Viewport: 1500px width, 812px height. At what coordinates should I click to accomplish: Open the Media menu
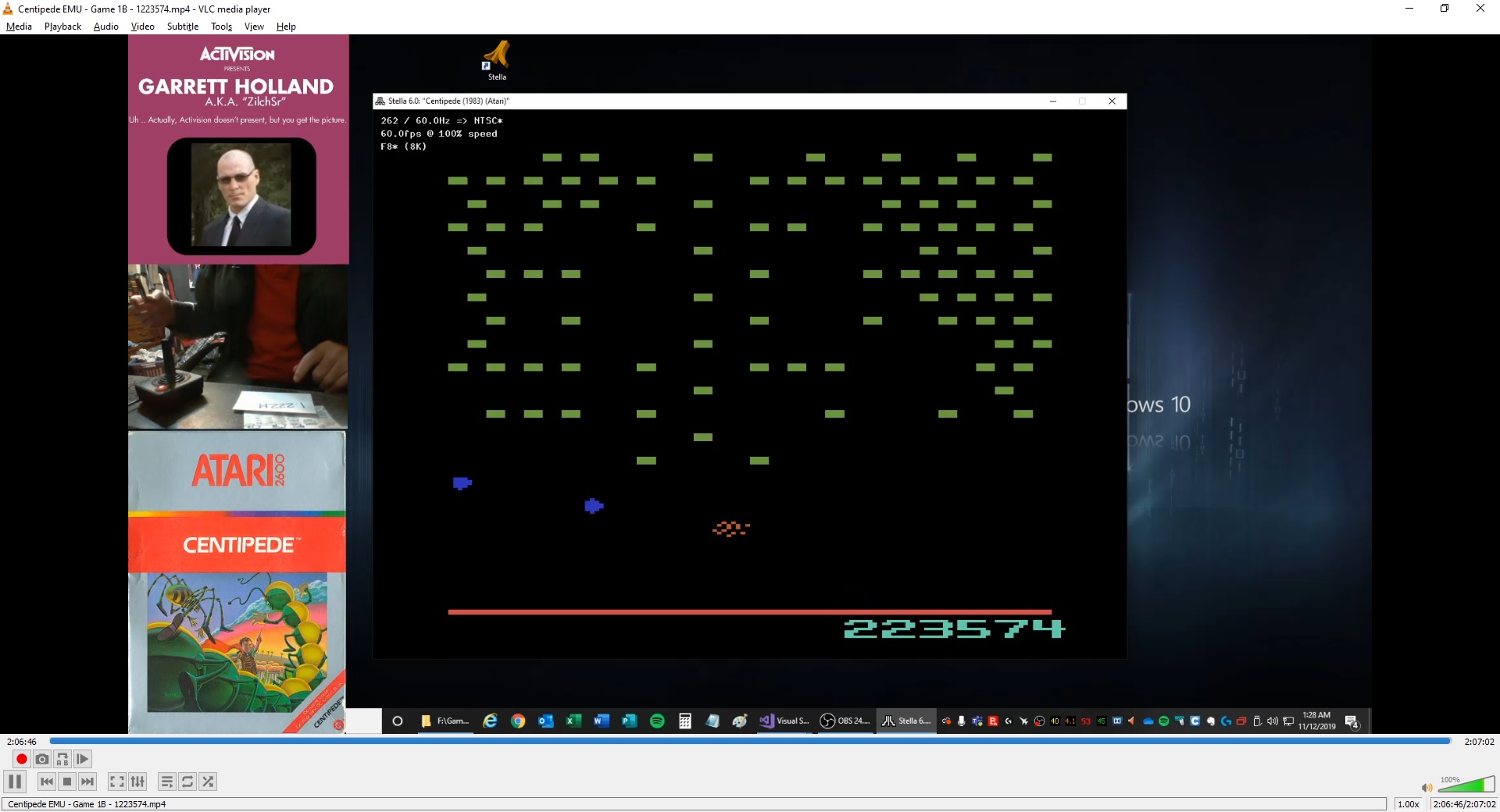(19, 27)
